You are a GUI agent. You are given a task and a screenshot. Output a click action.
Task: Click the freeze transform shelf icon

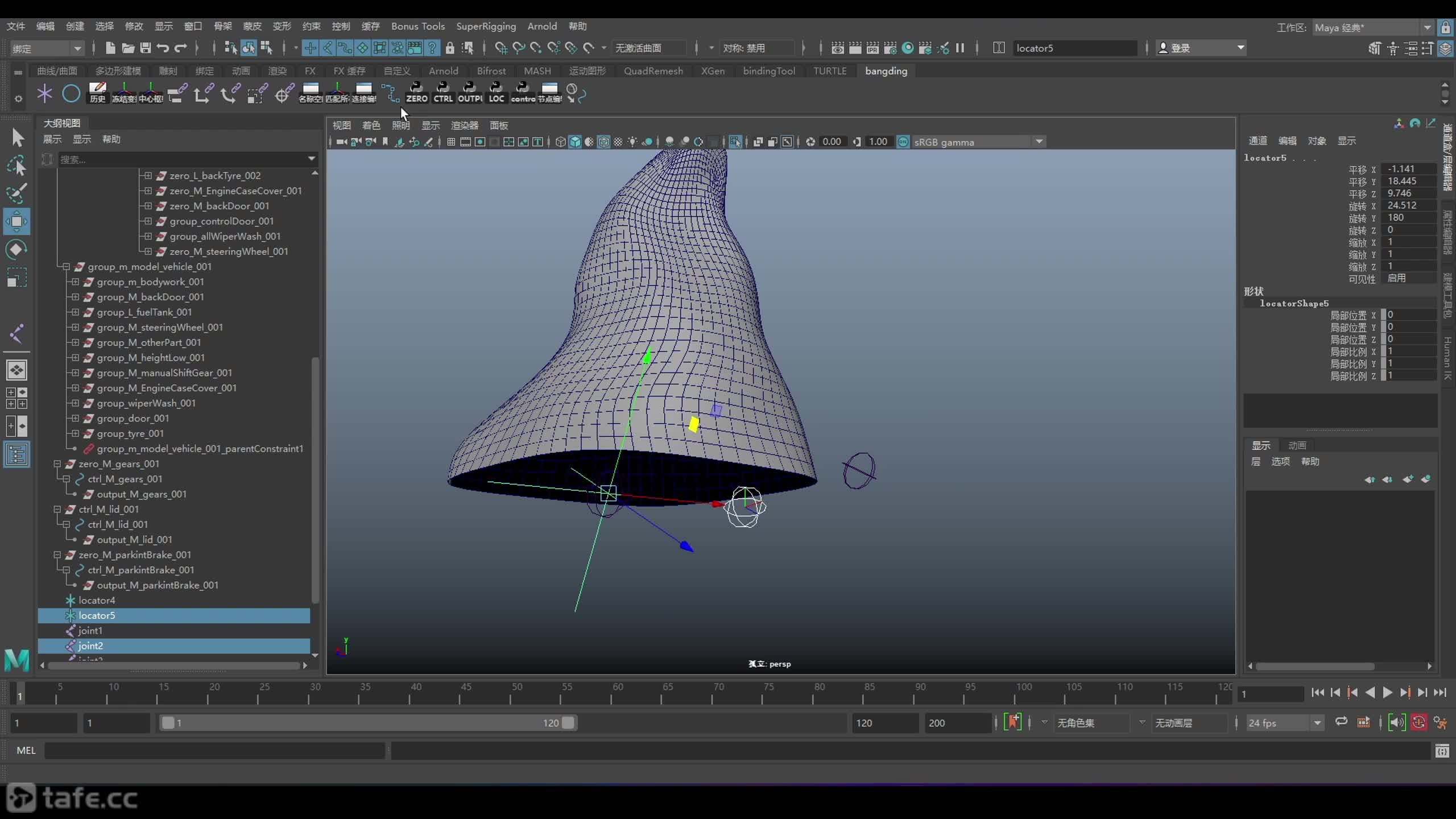[x=124, y=92]
